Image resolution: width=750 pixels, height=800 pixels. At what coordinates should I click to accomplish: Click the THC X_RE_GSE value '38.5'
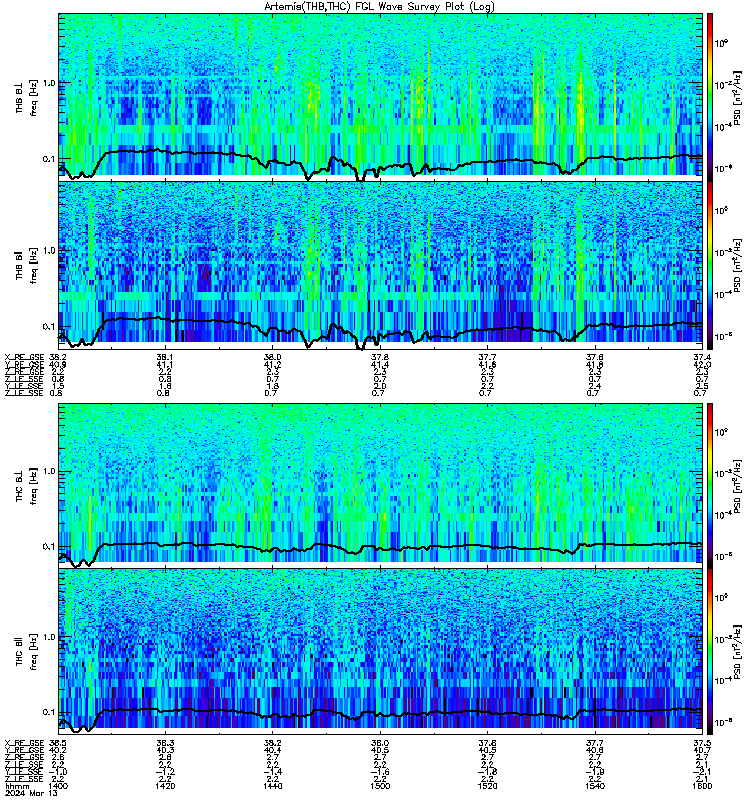click(58, 743)
